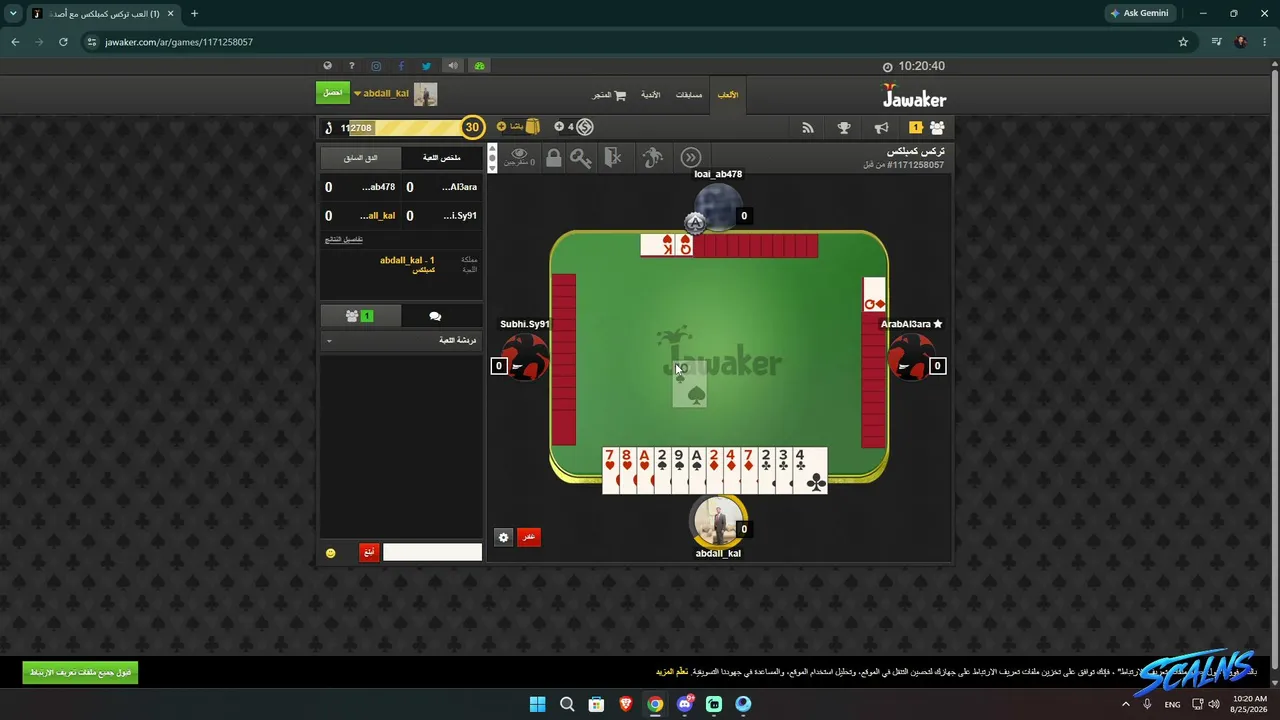
Task: Play the 2 of diamonds card
Action: (714, 470)
